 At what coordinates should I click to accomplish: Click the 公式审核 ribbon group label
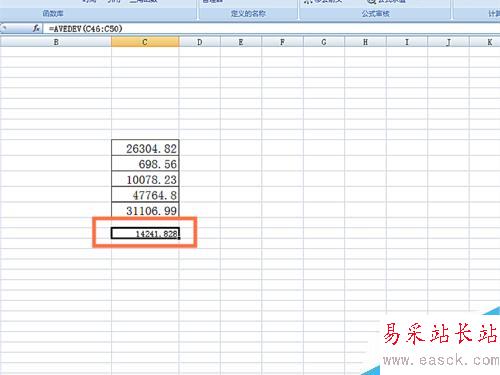[376, 14]
